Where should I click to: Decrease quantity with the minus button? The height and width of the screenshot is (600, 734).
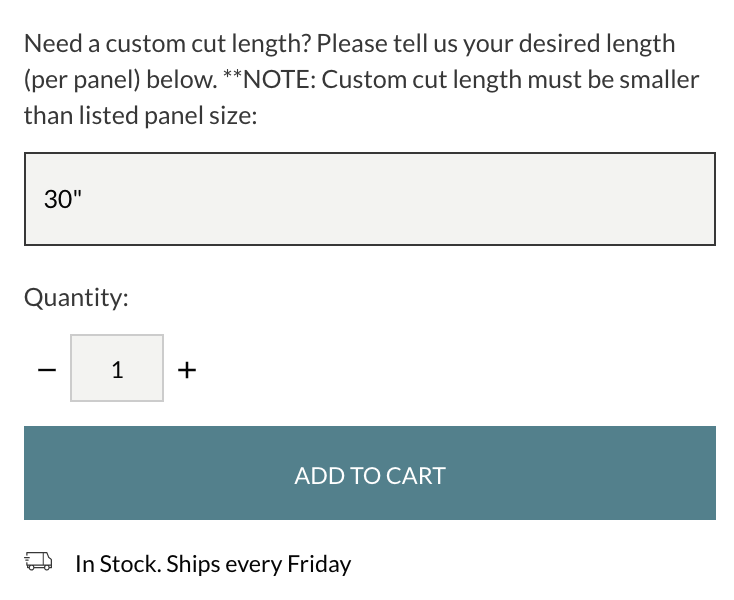point(45,369)
